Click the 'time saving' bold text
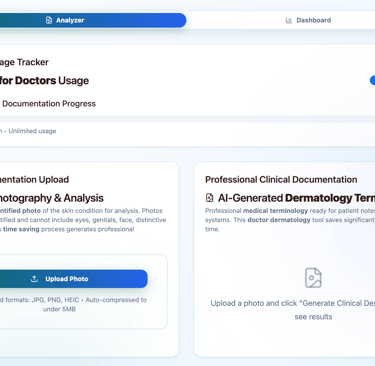The image size is (375, 366). [21, 229]
